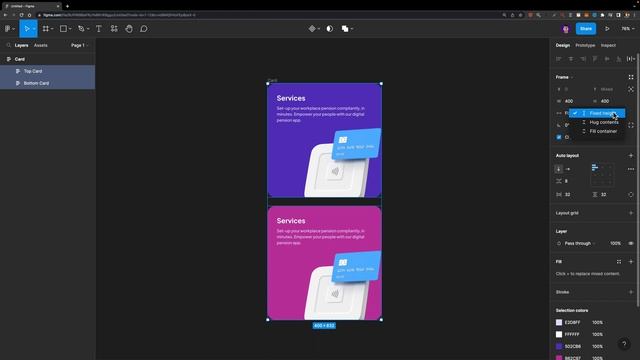Click Align bottom icon
Viewport: 640px width, 360px height.
[x=619, y=59]
